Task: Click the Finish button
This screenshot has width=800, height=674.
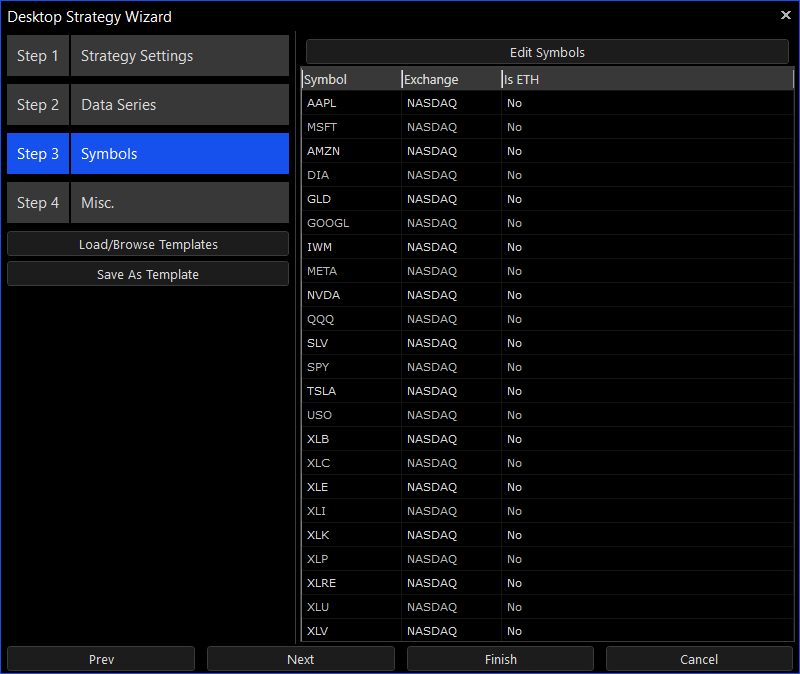Action: pyautogui.click(x=501, y=659)
